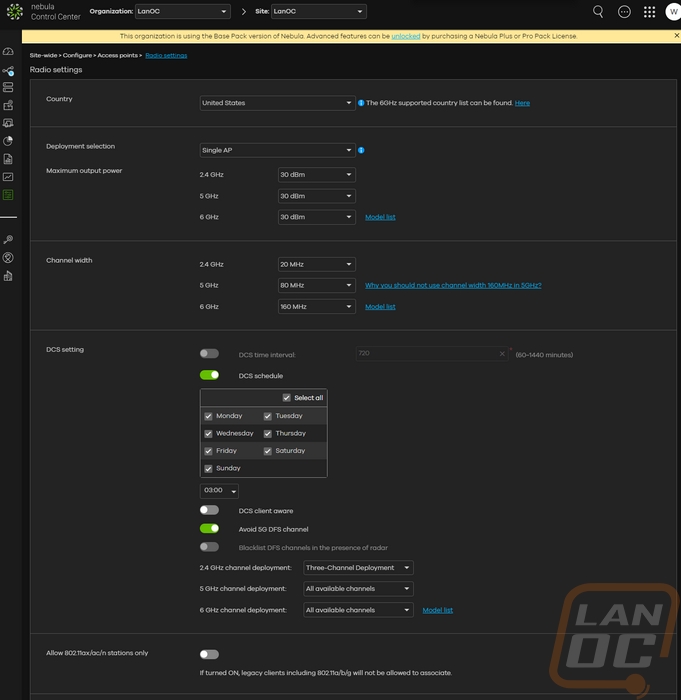
Task: Open the Organization LanOC dropdown
Action: tap(183, 12)
